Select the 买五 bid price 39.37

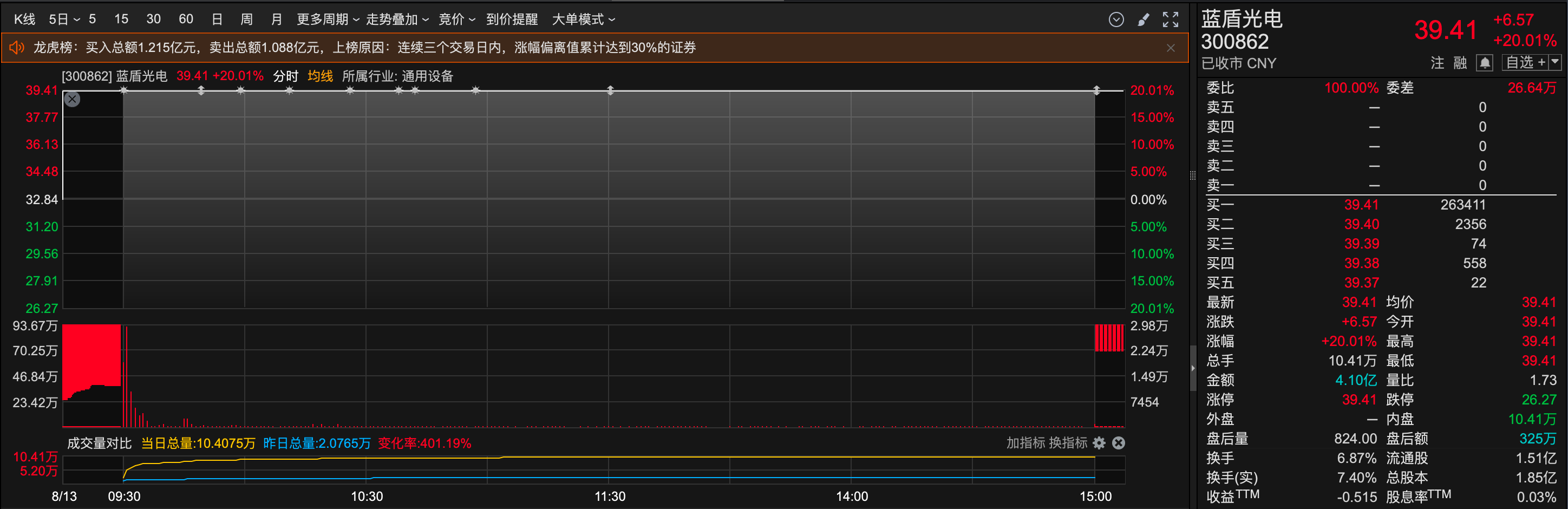[x=1362, y=283]
